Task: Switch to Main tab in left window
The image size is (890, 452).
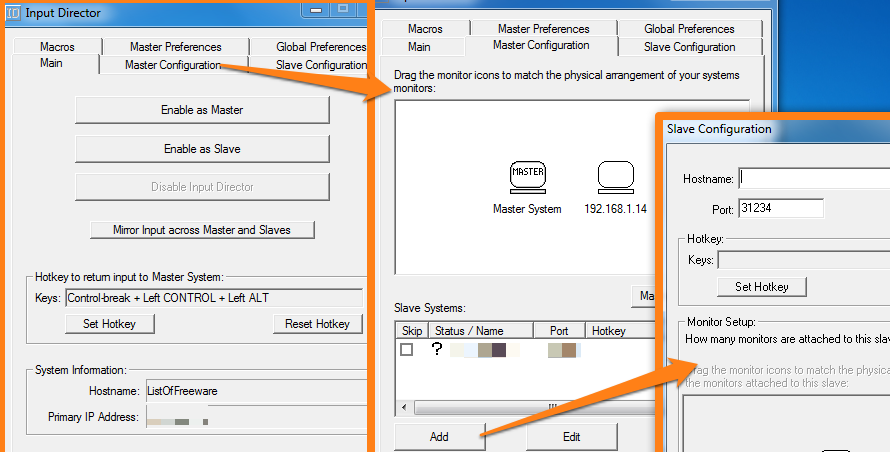Action: pyautogui.click(x=51, y=63)
